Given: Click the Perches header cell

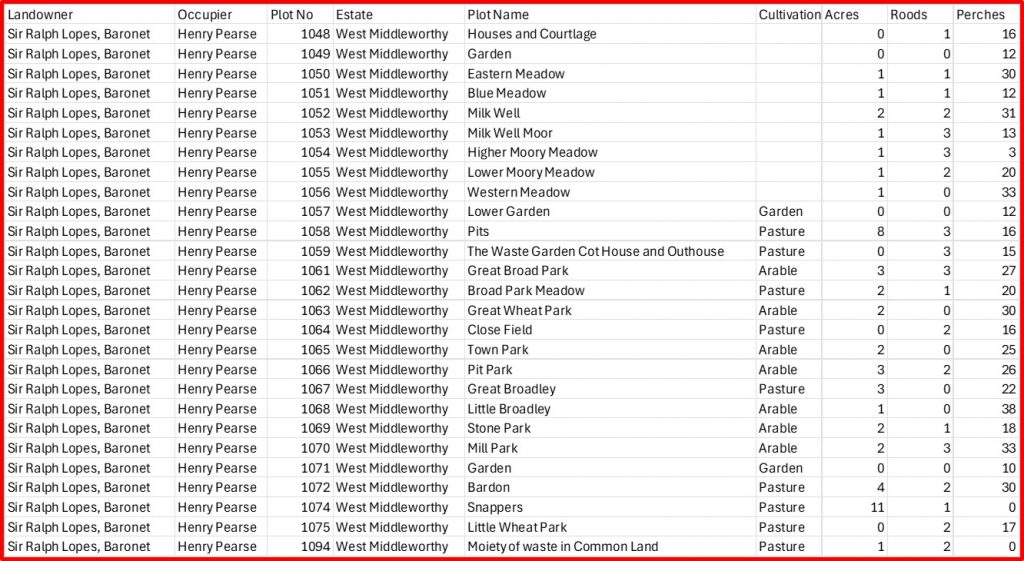Looking at the screenshot, I should point(986,14).
